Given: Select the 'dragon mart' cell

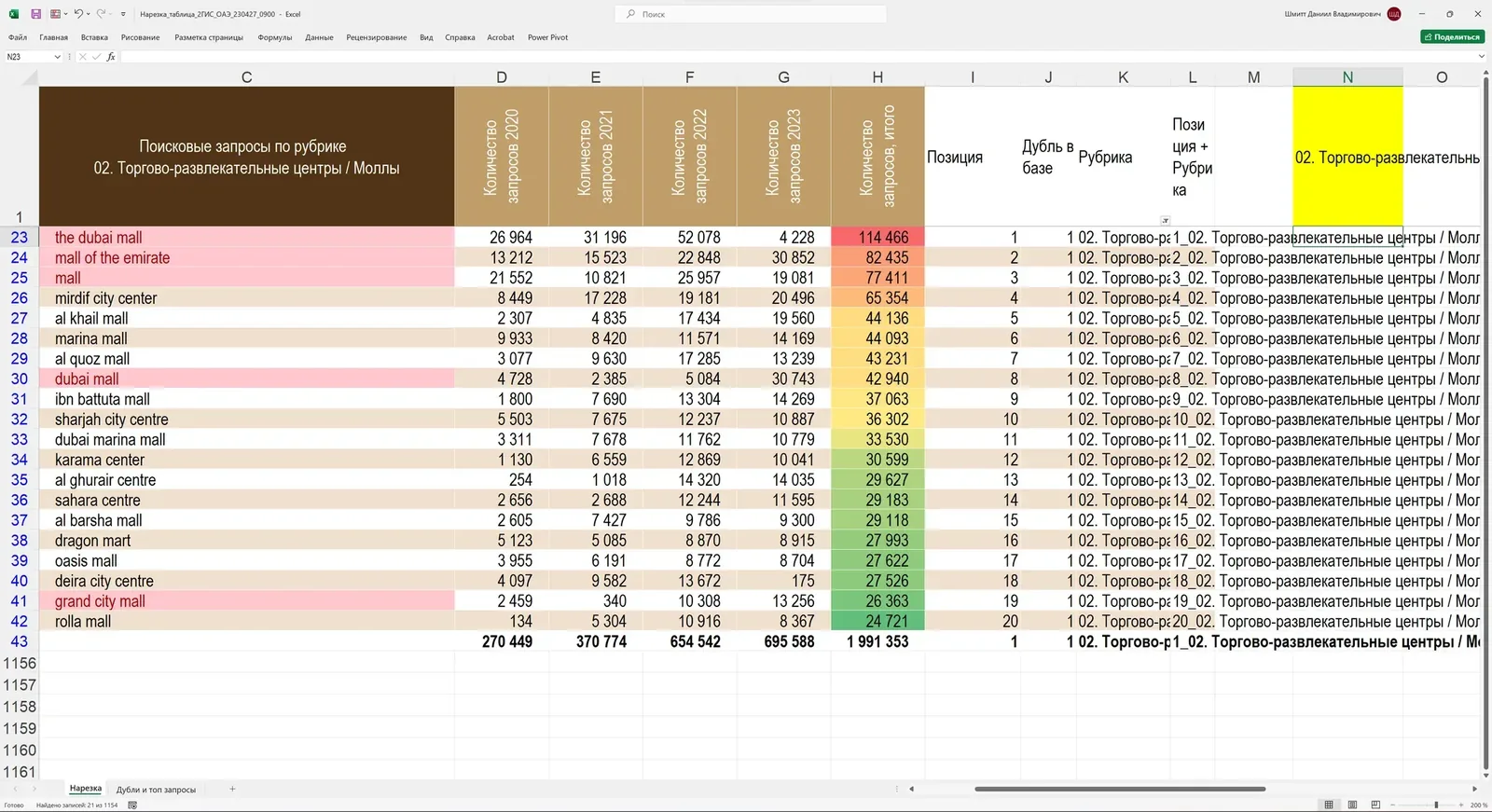Looking at the screenshot, I should [x=246, y=541].
